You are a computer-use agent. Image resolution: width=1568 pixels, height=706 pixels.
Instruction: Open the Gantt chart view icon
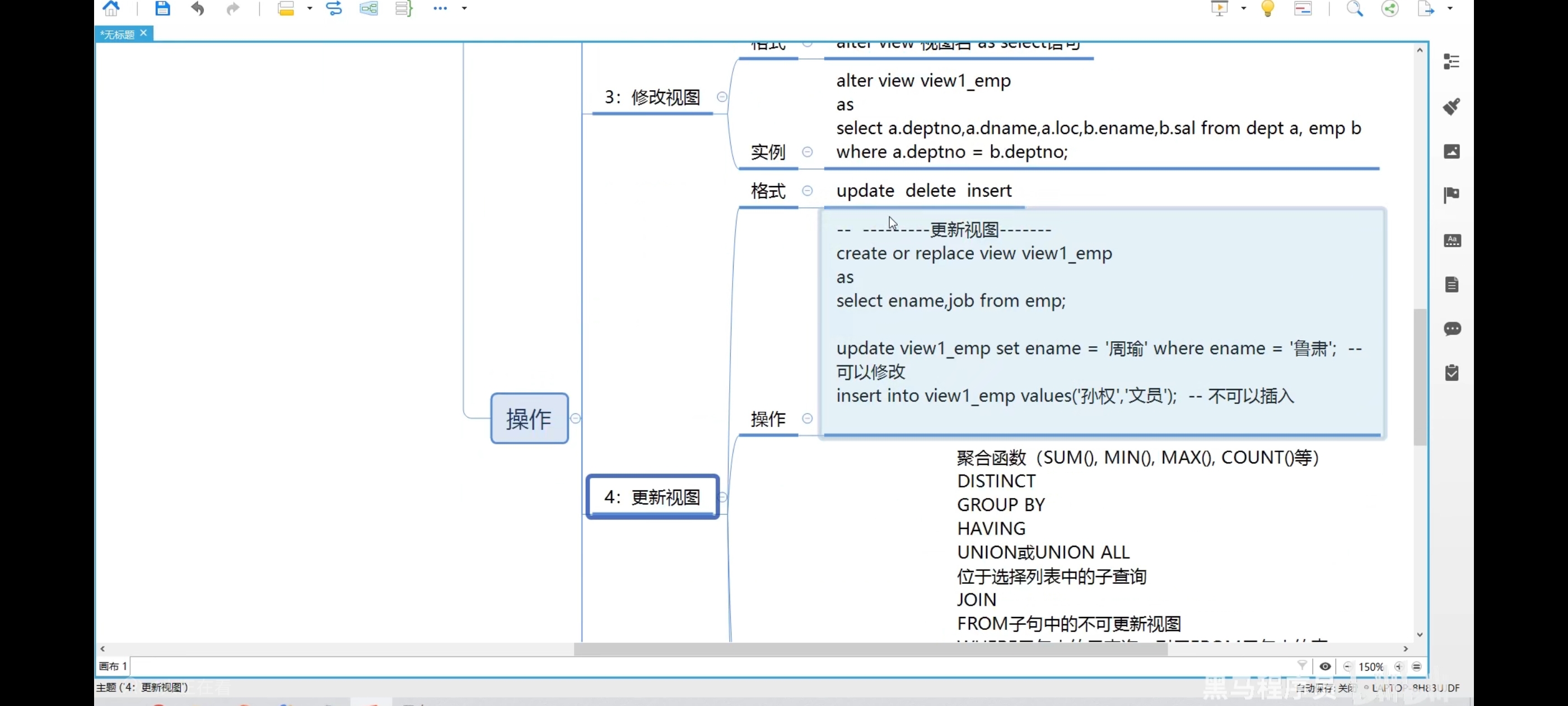click(1303, 8)
